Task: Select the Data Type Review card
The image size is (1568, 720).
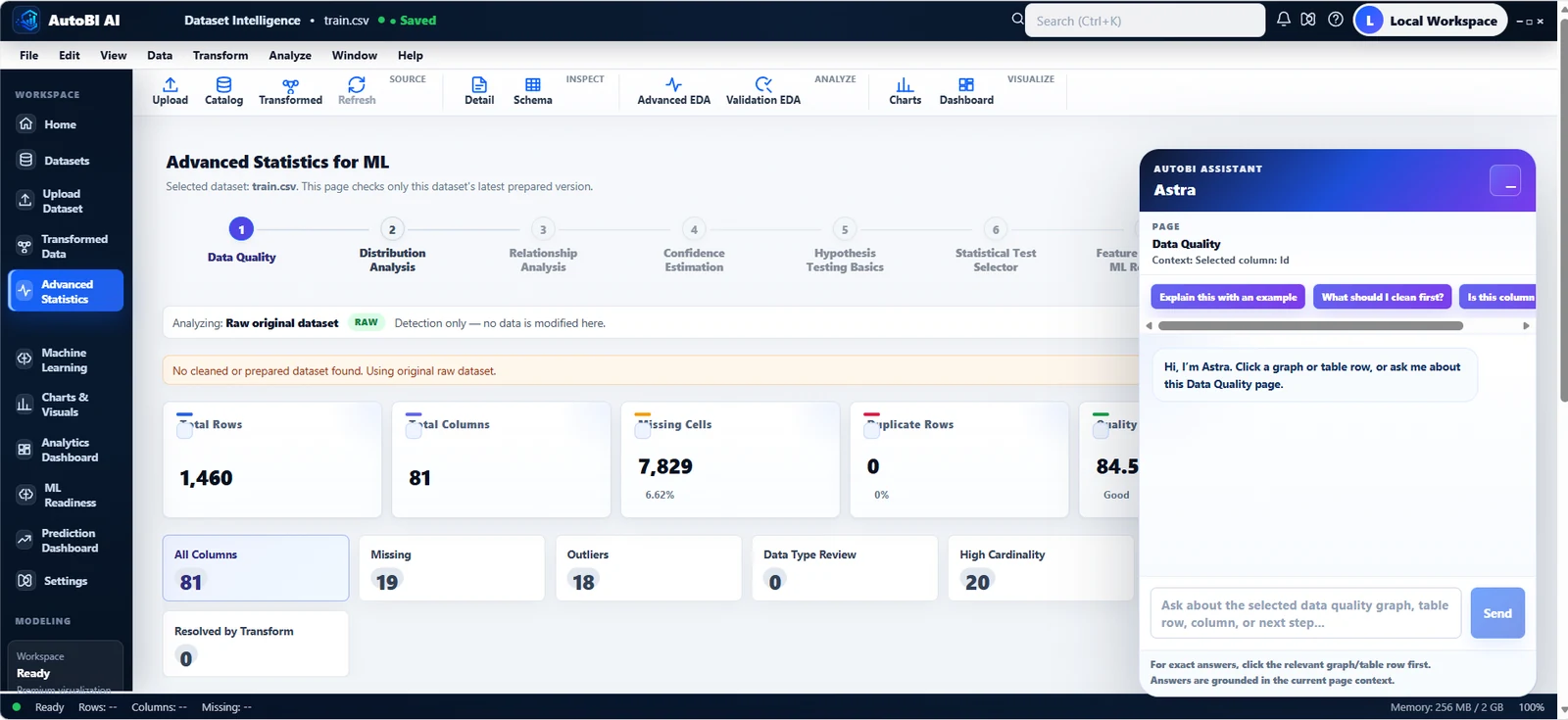Action: tap(845, 568)
